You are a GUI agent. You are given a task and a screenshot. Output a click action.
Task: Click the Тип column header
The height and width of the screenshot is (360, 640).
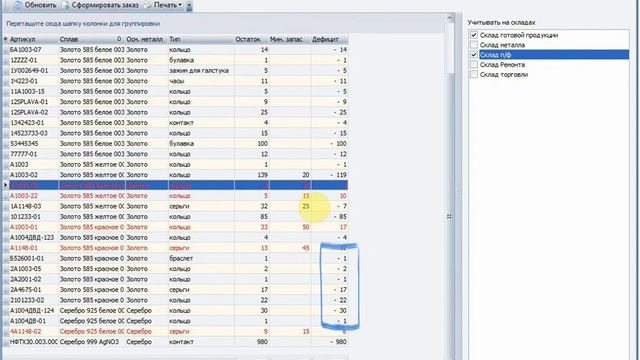click(x=201, y=39)
